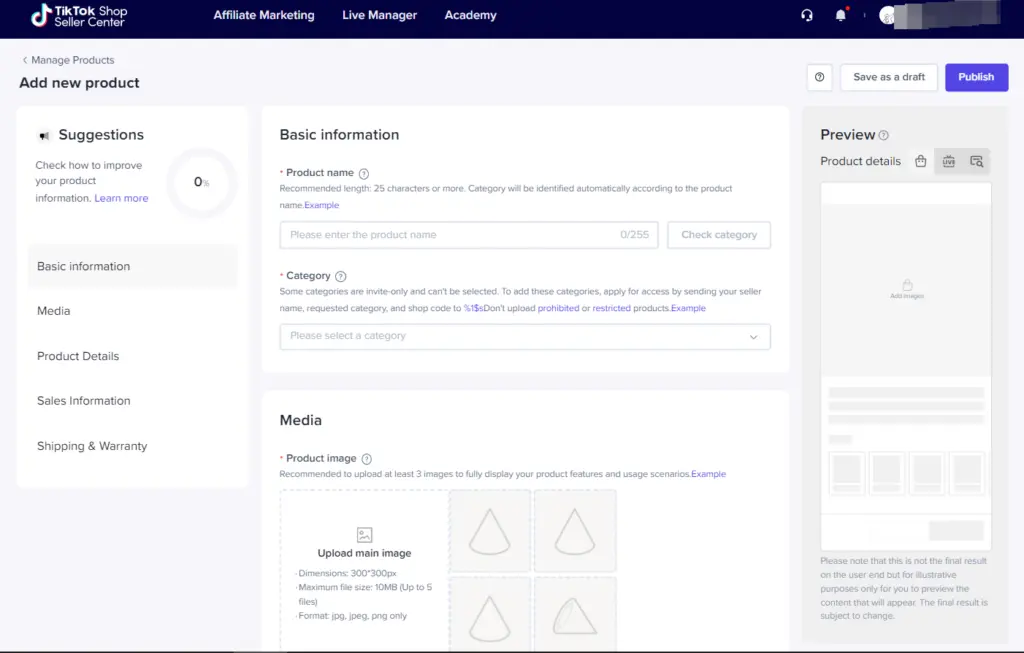Screen dimensions: 1024x653
Task: Jump to the Shipping & Warranty section
Action: tap(92, 446)
